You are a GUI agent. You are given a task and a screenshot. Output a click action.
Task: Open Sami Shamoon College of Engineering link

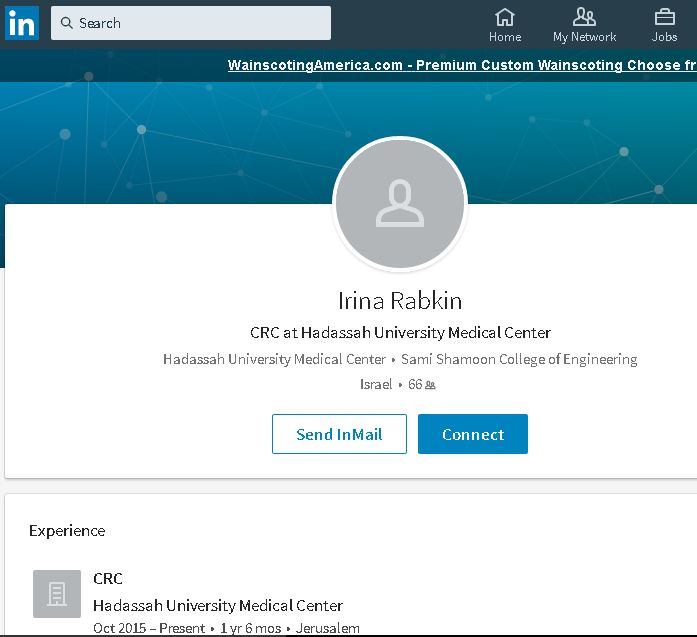pyautogui.click(x=519, y=359)
